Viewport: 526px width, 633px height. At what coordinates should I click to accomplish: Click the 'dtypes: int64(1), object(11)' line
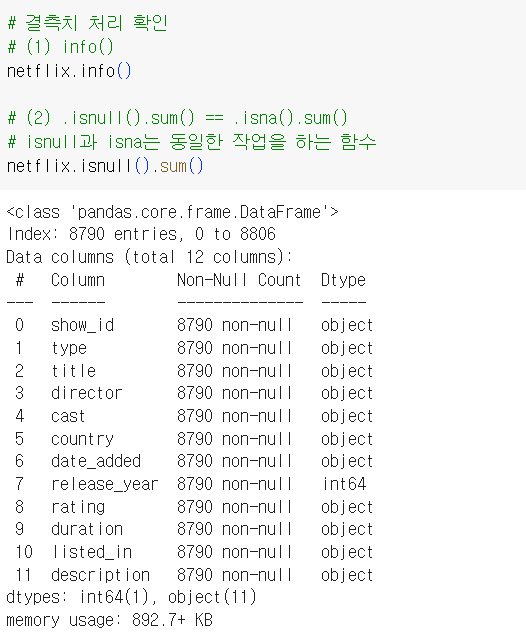[131, 597]
